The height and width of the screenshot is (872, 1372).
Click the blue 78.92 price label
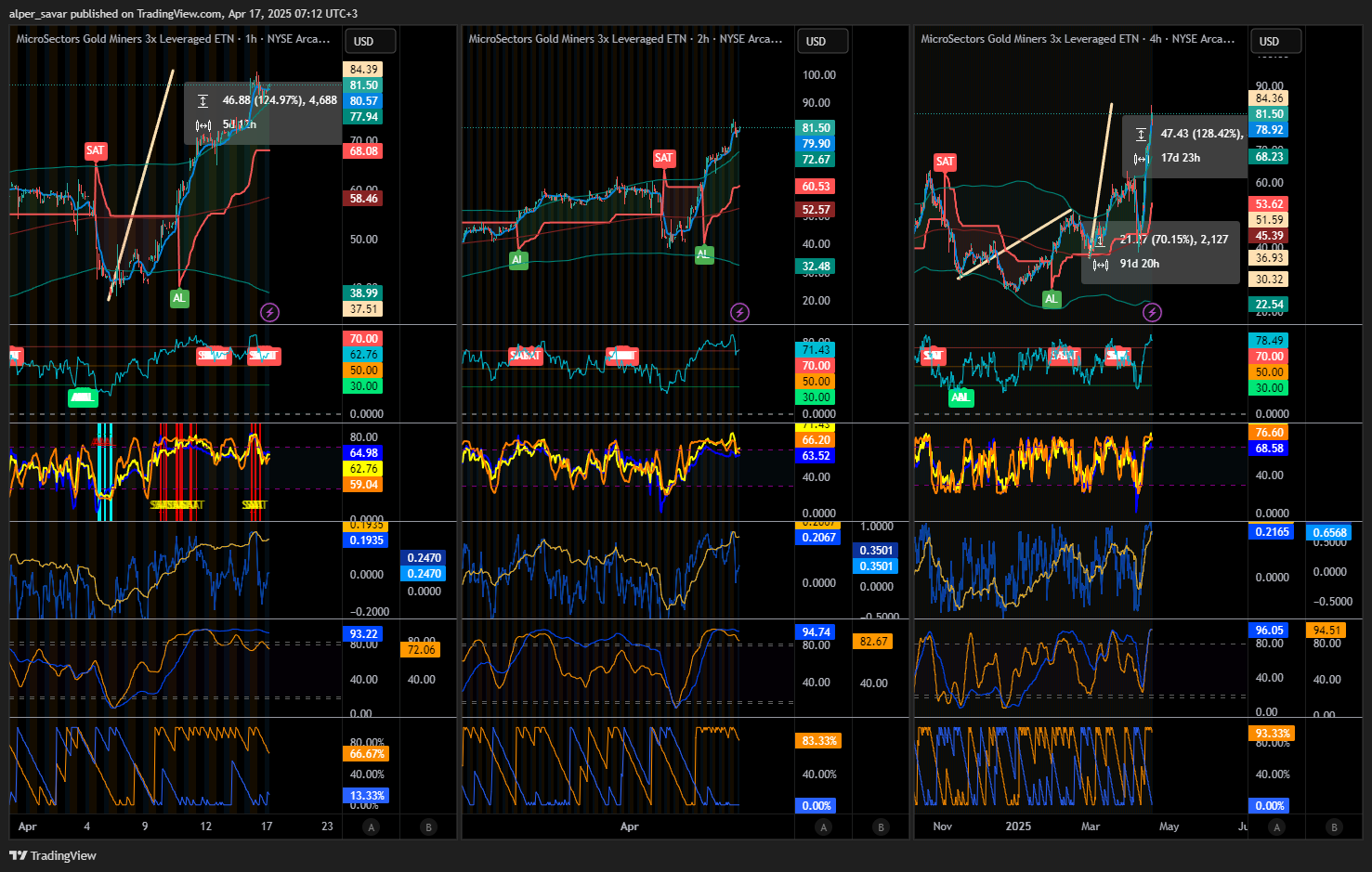pyautogui.click(x=1269, y=130)
